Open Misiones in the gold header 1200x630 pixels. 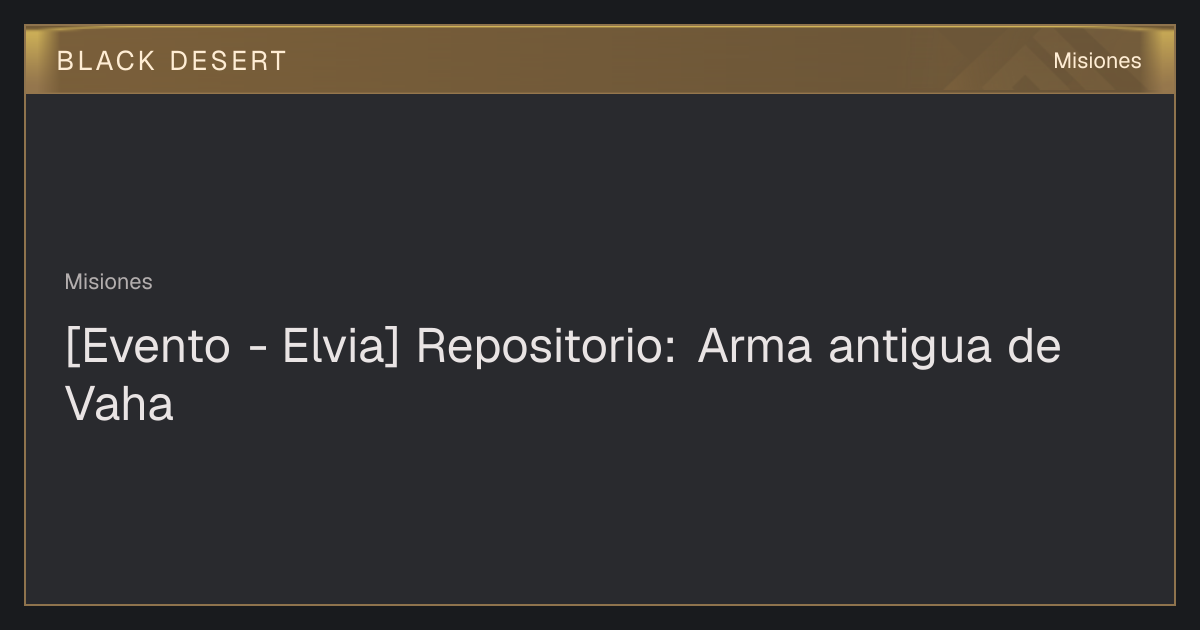click(1097, 61)
